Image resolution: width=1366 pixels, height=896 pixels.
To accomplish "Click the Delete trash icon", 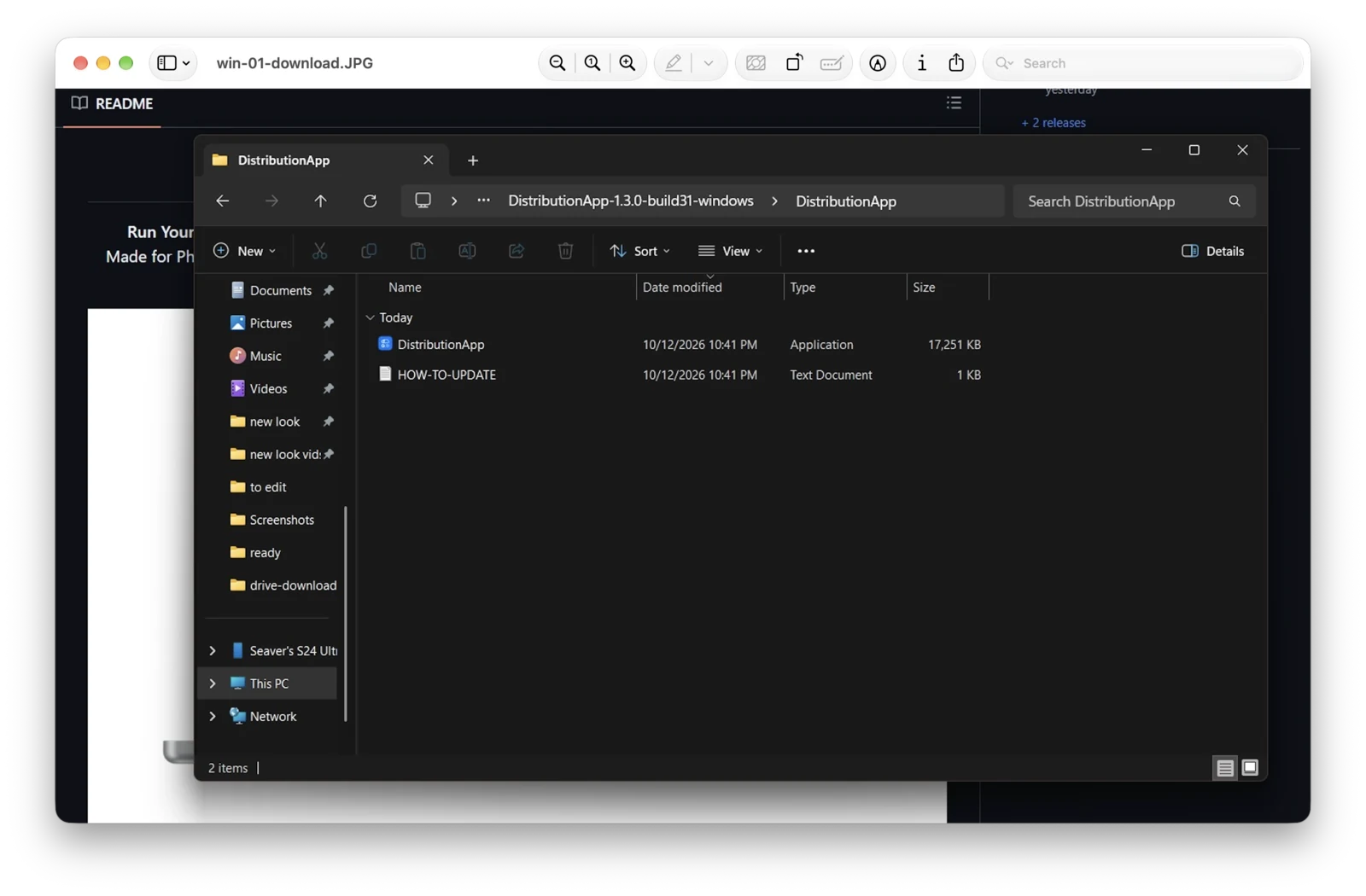I will click(x=565, y=251).
